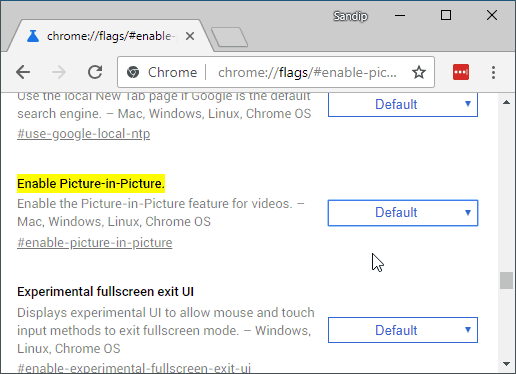Close the chrome://flags tab
Image resolution: width=516 pixels, height=374 pixels.
pyautogui.click(x=190, y=36)
